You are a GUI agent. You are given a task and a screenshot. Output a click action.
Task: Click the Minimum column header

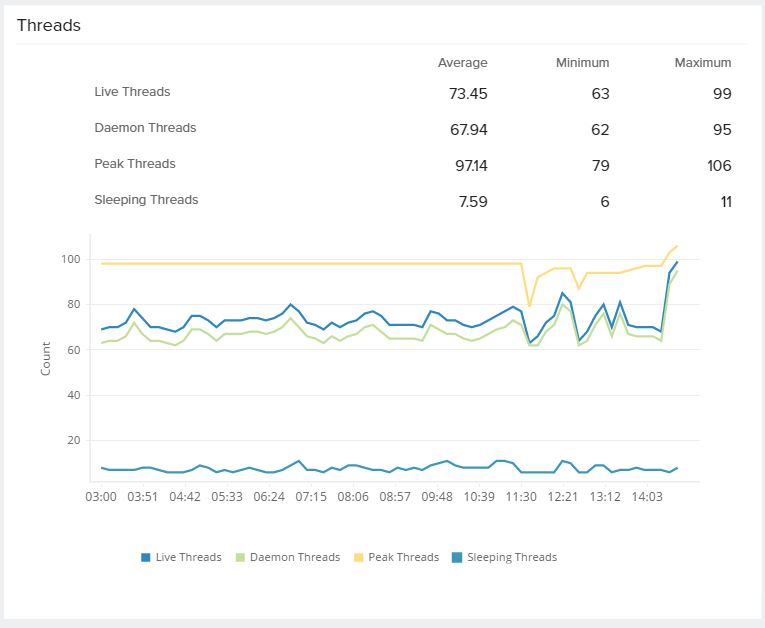582,63
